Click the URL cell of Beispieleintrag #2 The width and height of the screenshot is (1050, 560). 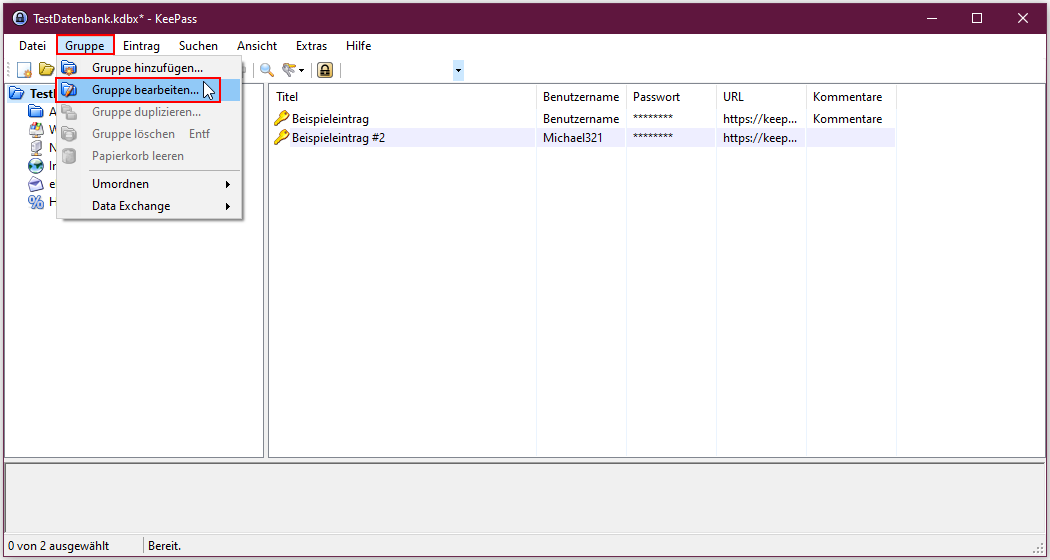pos(760,137)
